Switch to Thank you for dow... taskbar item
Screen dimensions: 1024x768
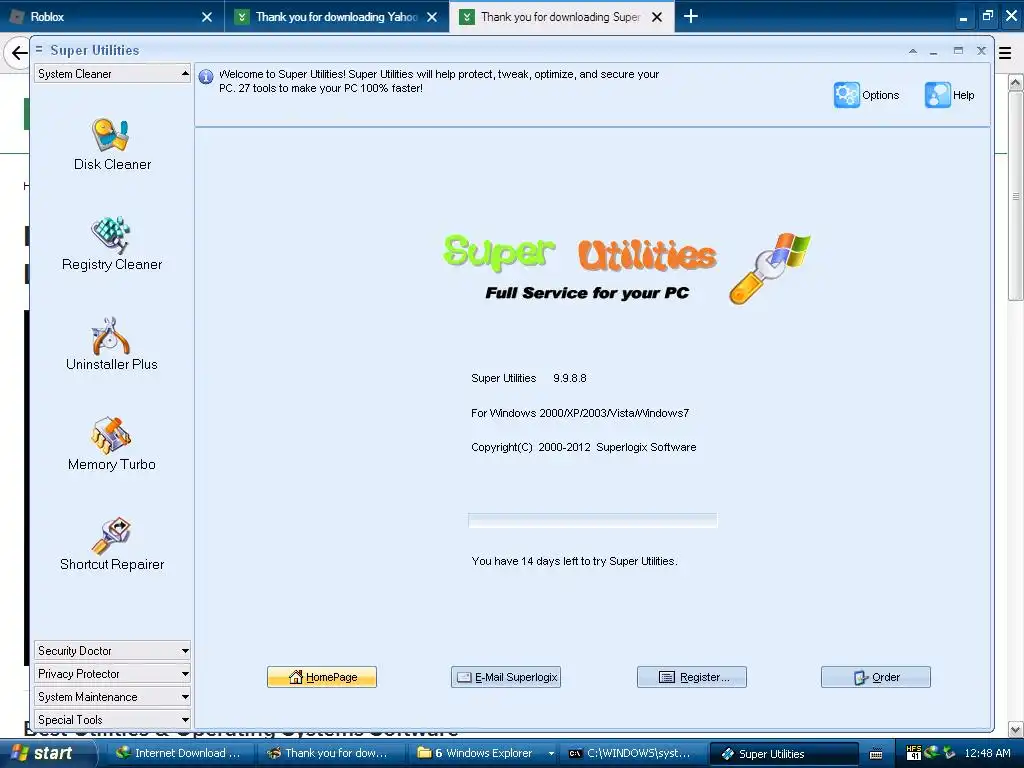pos(328,754)
